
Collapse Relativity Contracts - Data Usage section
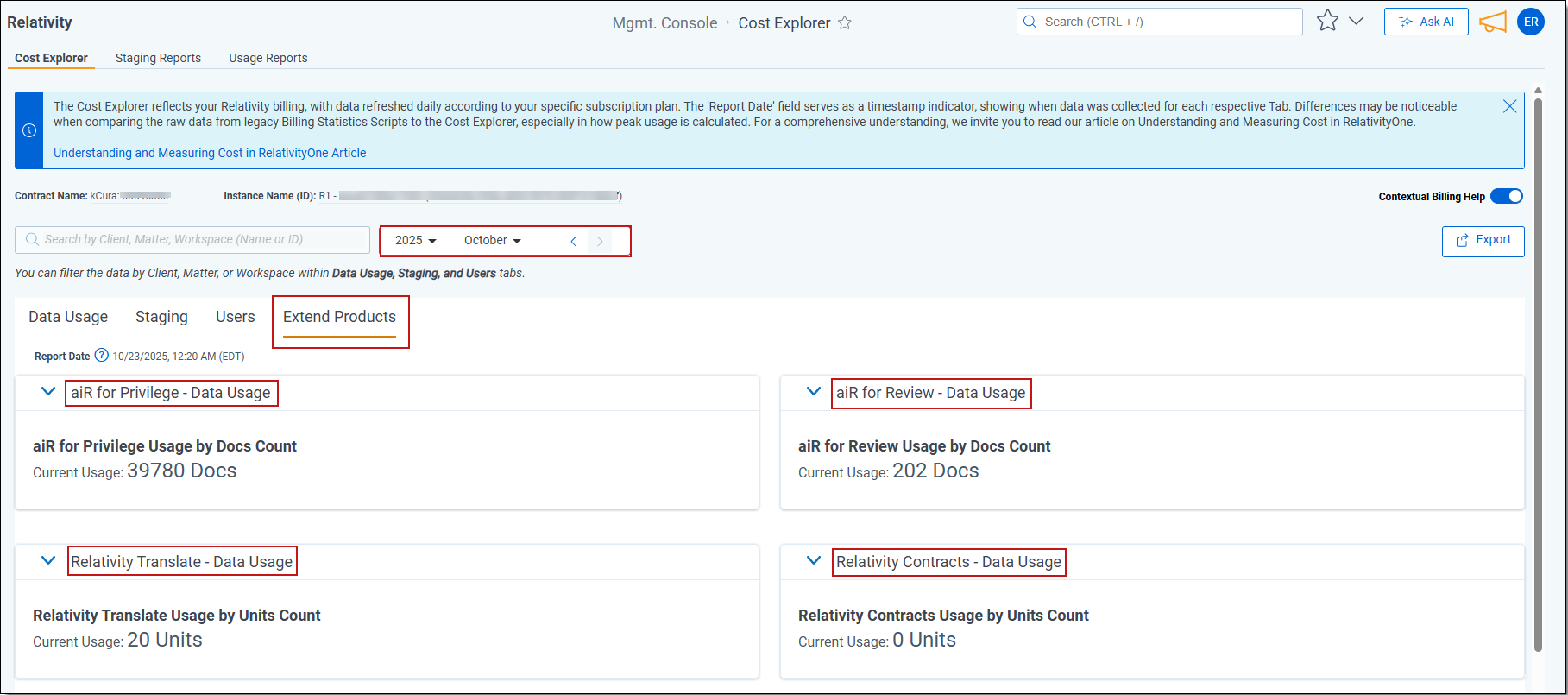(x=813, y=561)
